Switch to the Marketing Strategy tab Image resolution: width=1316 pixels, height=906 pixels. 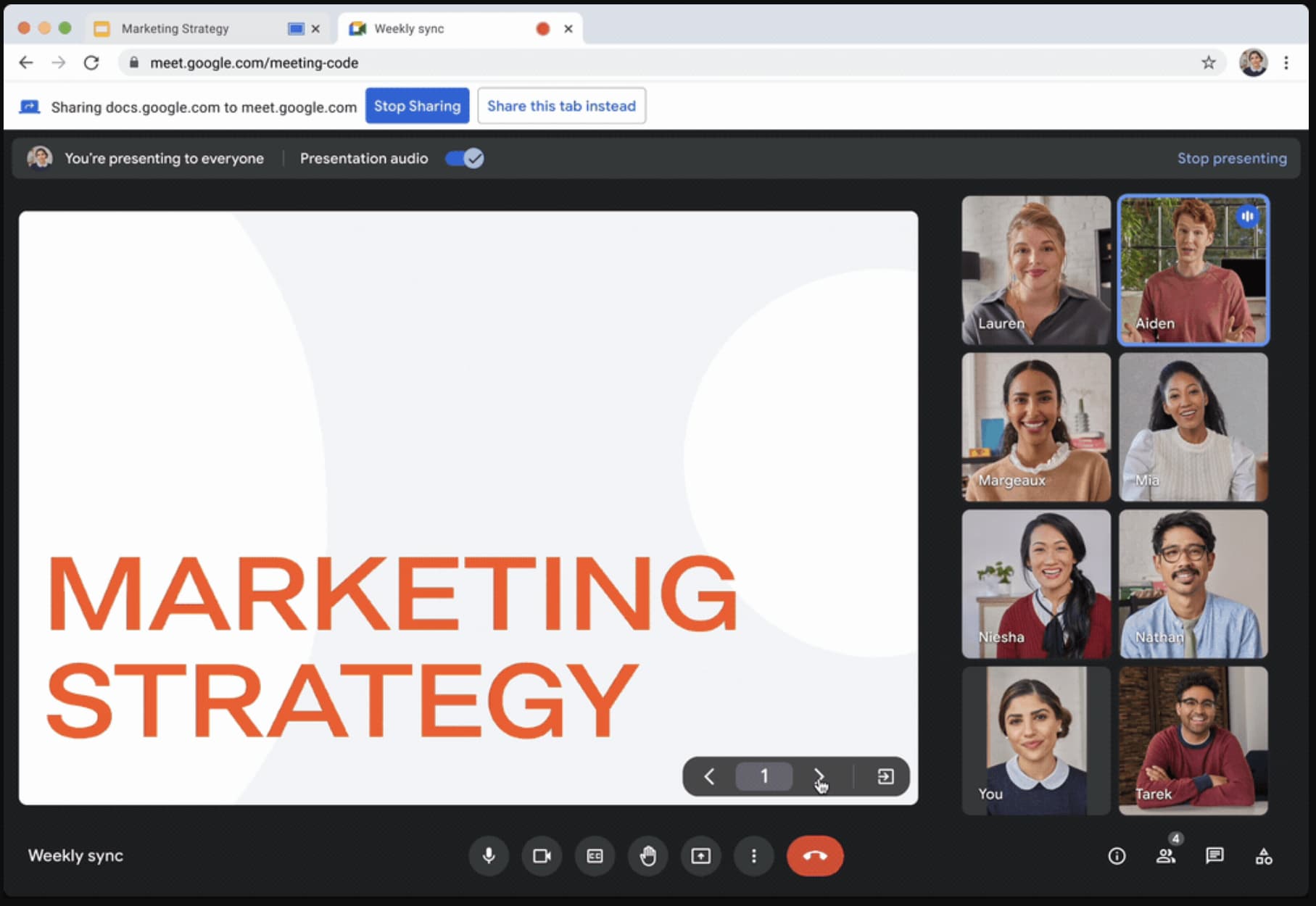click(175, 28)
